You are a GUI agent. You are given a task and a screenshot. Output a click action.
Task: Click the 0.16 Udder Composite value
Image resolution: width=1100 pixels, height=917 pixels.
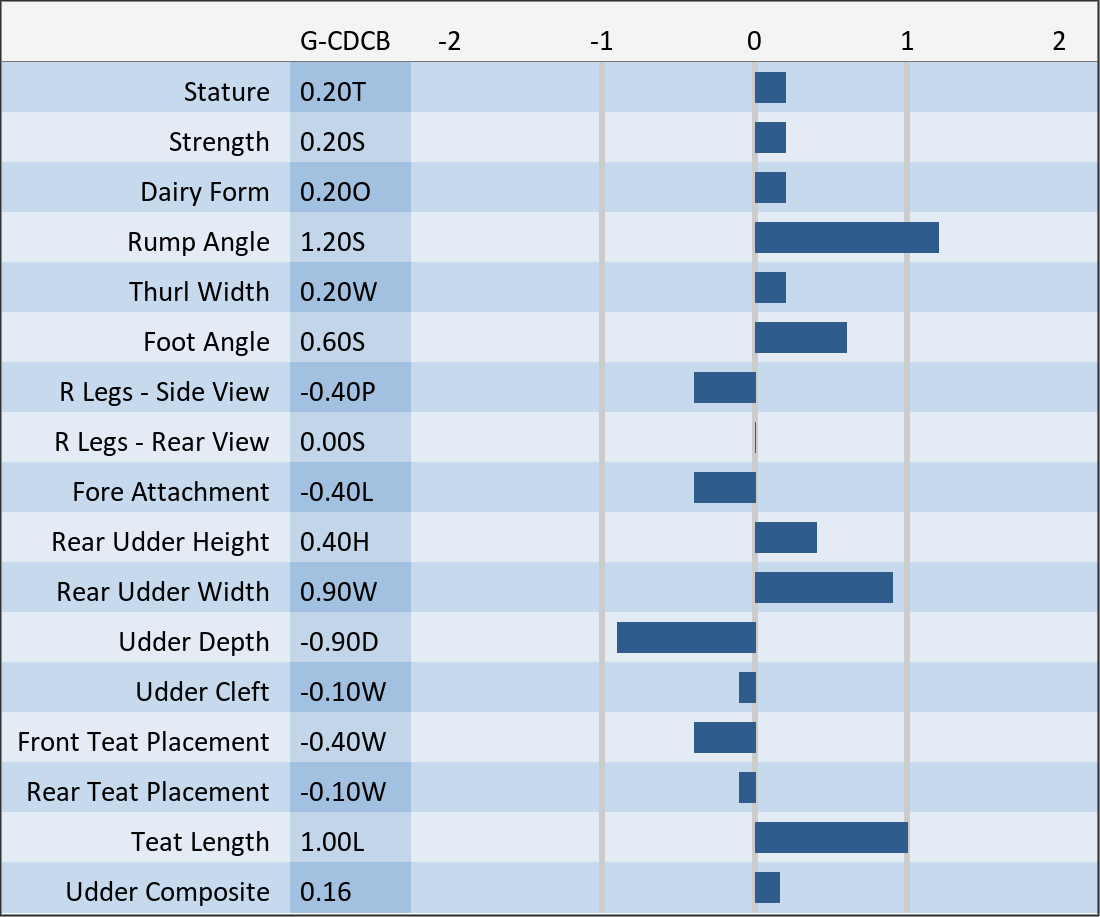click(326, 892)
